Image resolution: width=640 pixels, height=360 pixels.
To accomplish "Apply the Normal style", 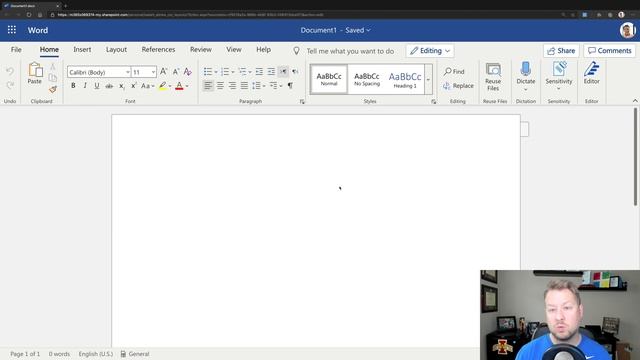I will pyautogui.click(x=329, y=79).
